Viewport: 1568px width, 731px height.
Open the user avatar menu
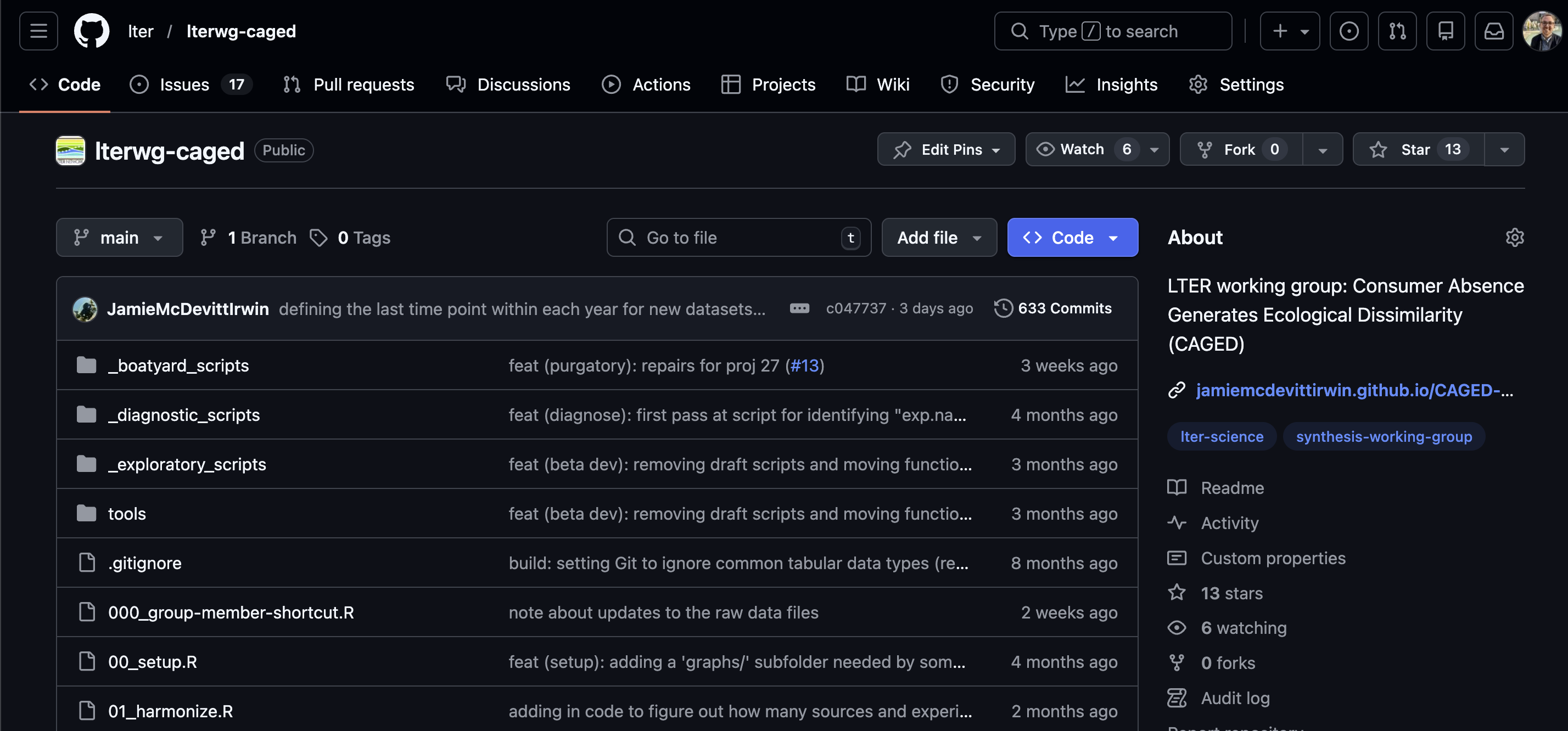(1542, 31)
